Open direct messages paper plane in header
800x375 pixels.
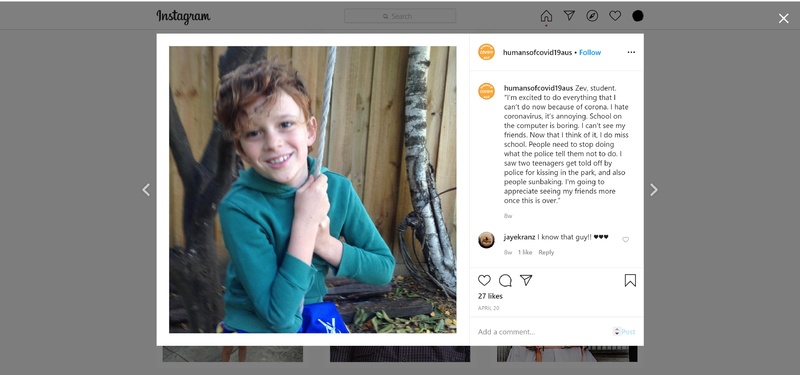pyautogui.click(x=569, y=16)
